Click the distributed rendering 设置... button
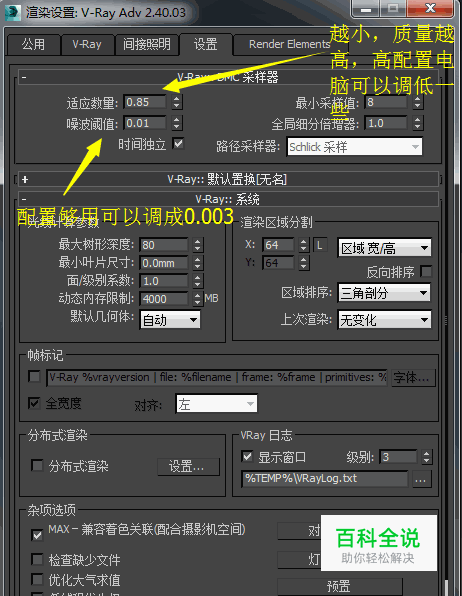Viewport: 462px width, 596px height. click(x=188, y=466)
